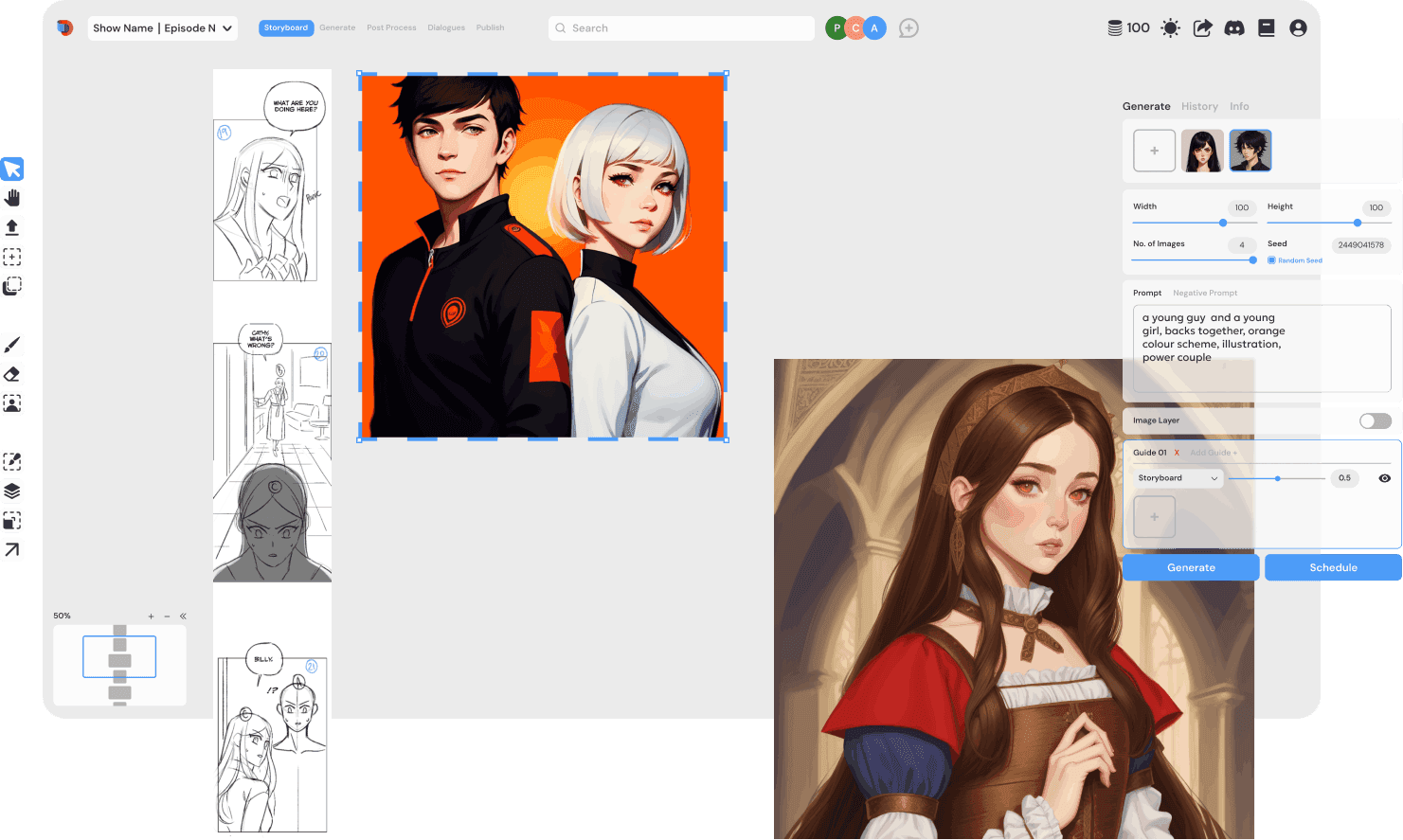
Task: Enable the Random Seed checkbox
Action: pyautogui.click(x=1271, y=260)
